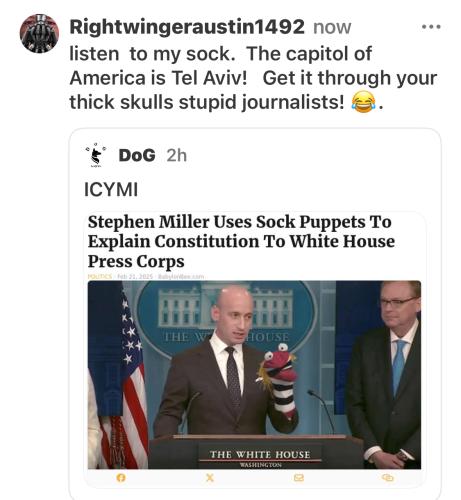Click the Rightwingeraustin1492 username
The image size is (461, 500).
187,27
